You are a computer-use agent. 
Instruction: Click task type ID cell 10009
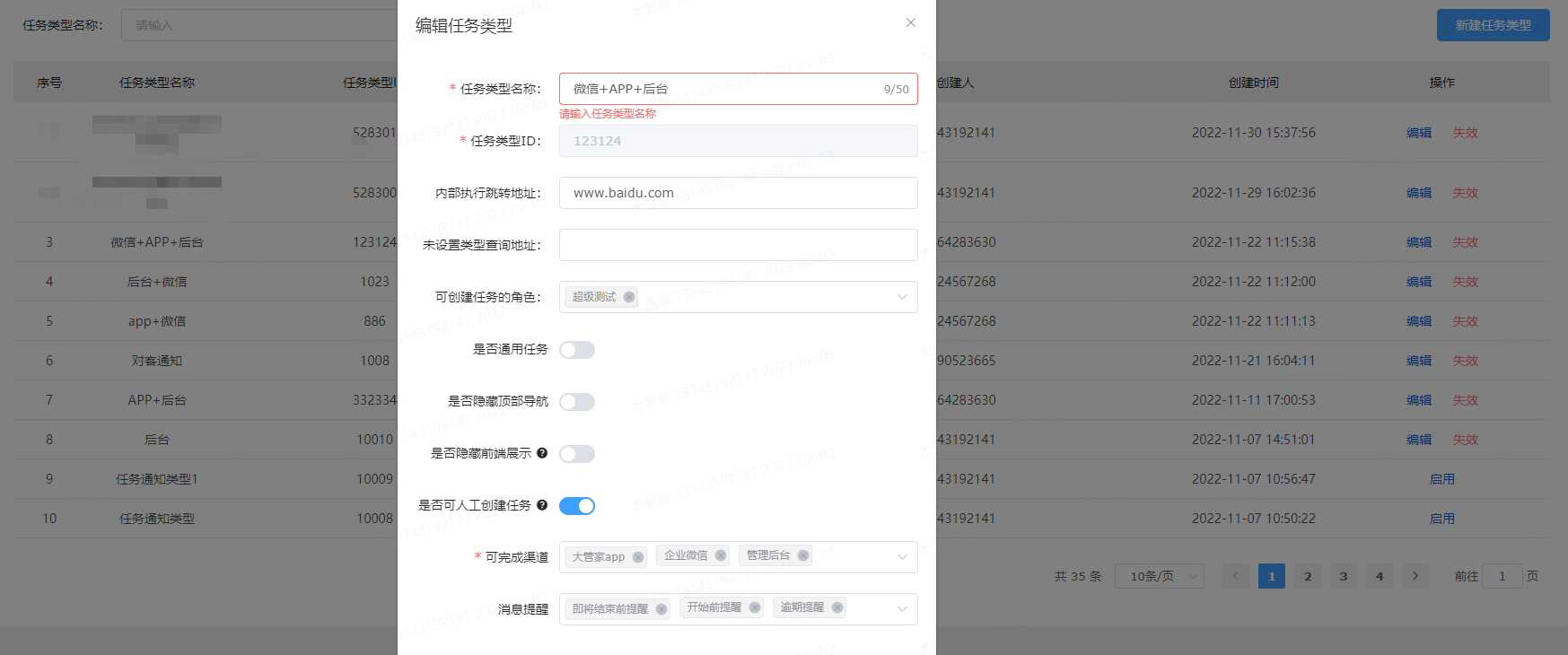375,479
